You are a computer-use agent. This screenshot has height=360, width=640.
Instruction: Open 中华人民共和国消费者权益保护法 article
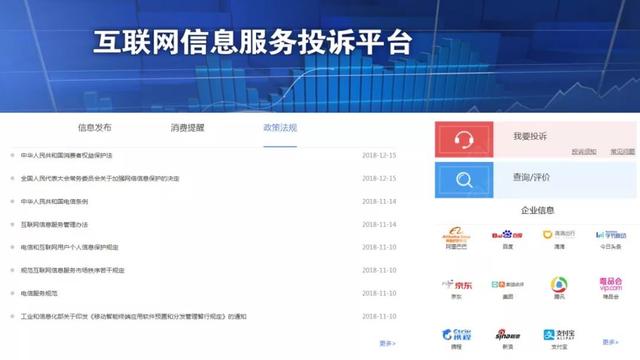coord(67,156)
